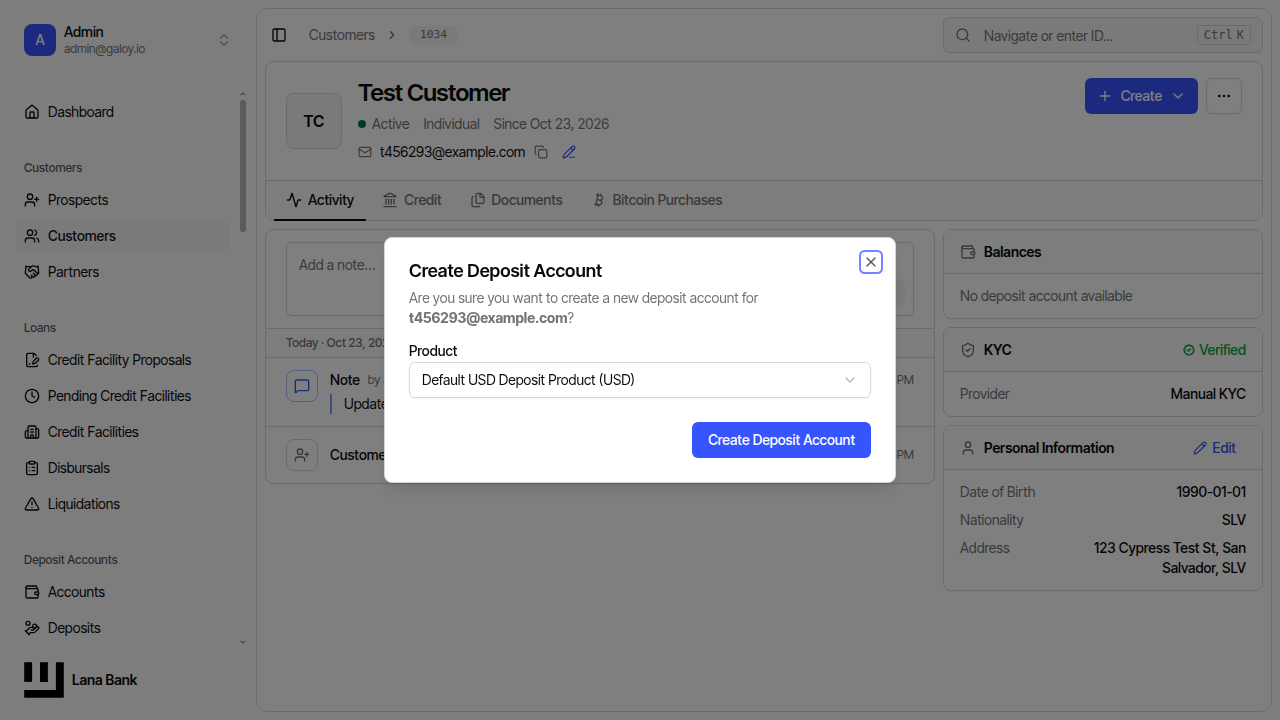Click the Note activity chat icon
Viewport: 1280px width, 720px height.
pyautogui.click(x=302, y=386)
